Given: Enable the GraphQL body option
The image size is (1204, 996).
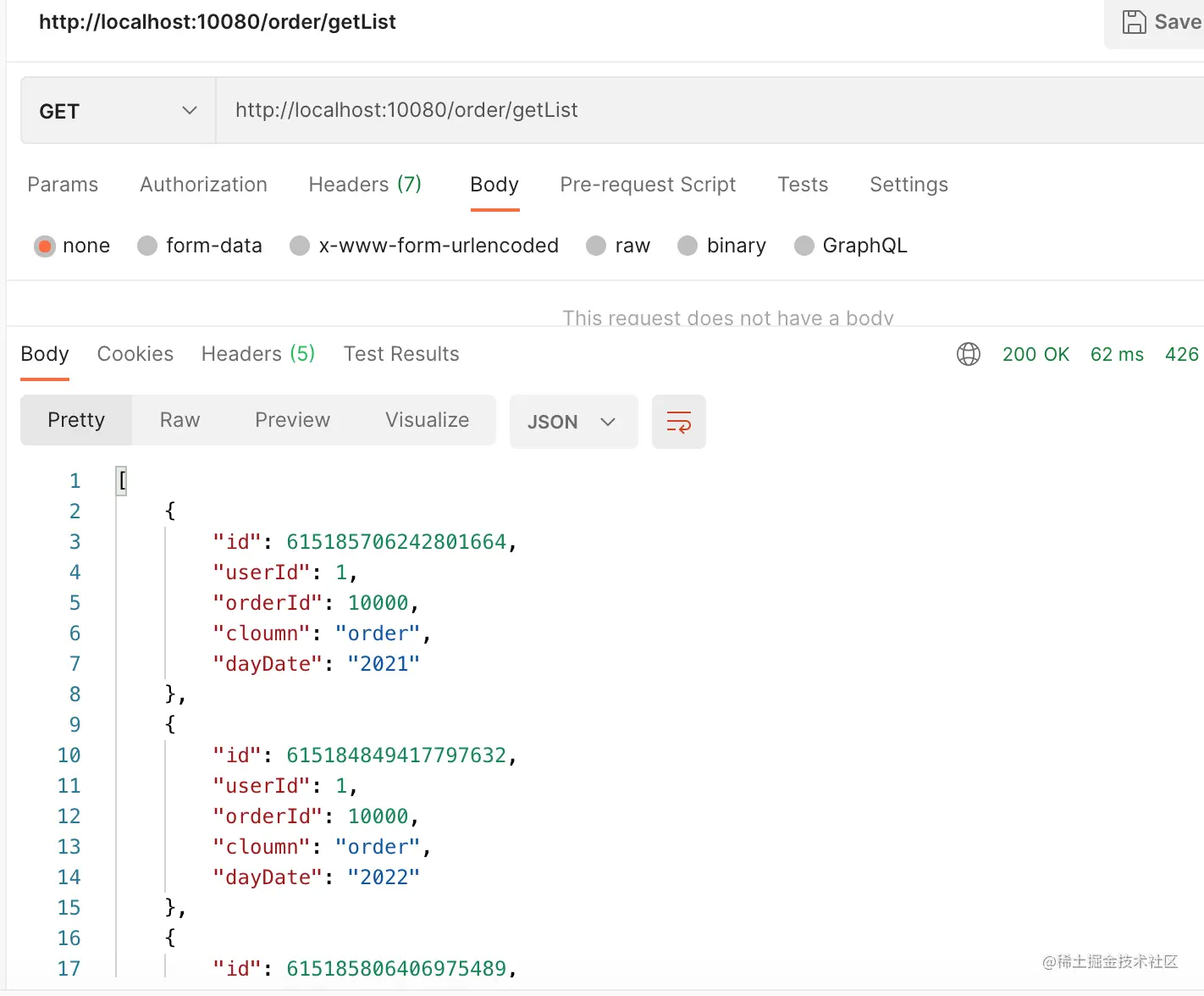Looking at the screenshot, I should 804,246.
